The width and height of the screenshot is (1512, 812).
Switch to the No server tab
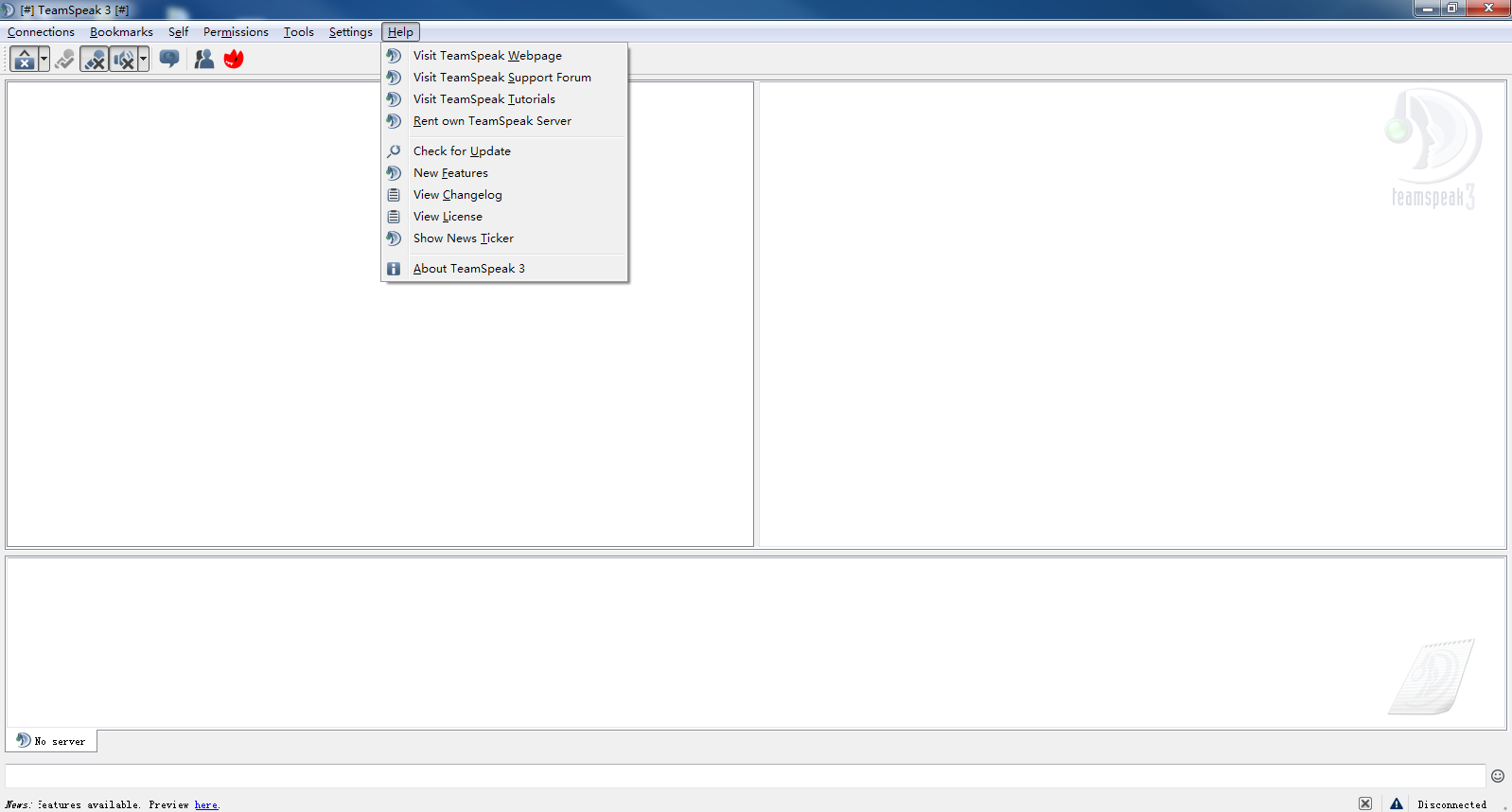tap(52, 741)
